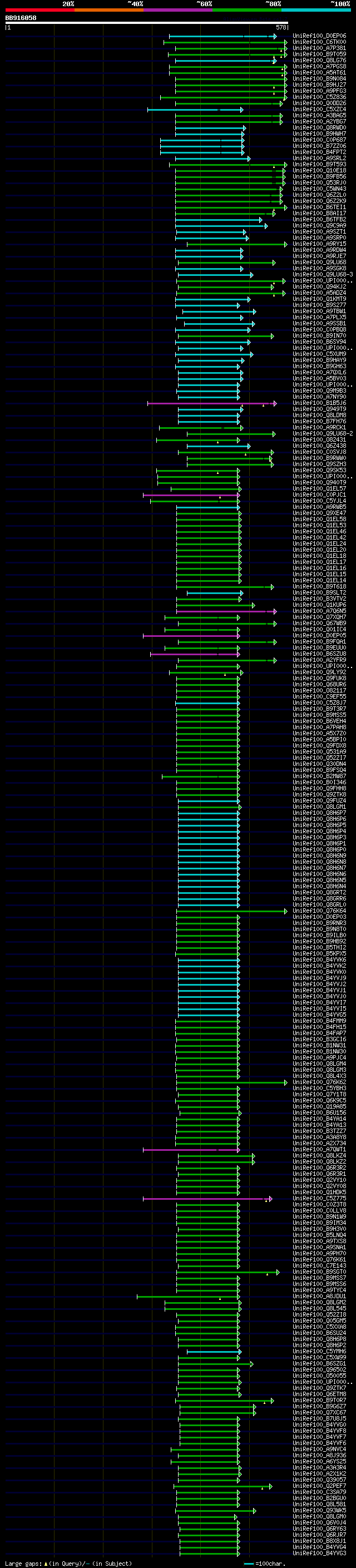Select label UniRef100_Q53RJ0
This screenshot has height=1568, width=356.
[319, 182]
